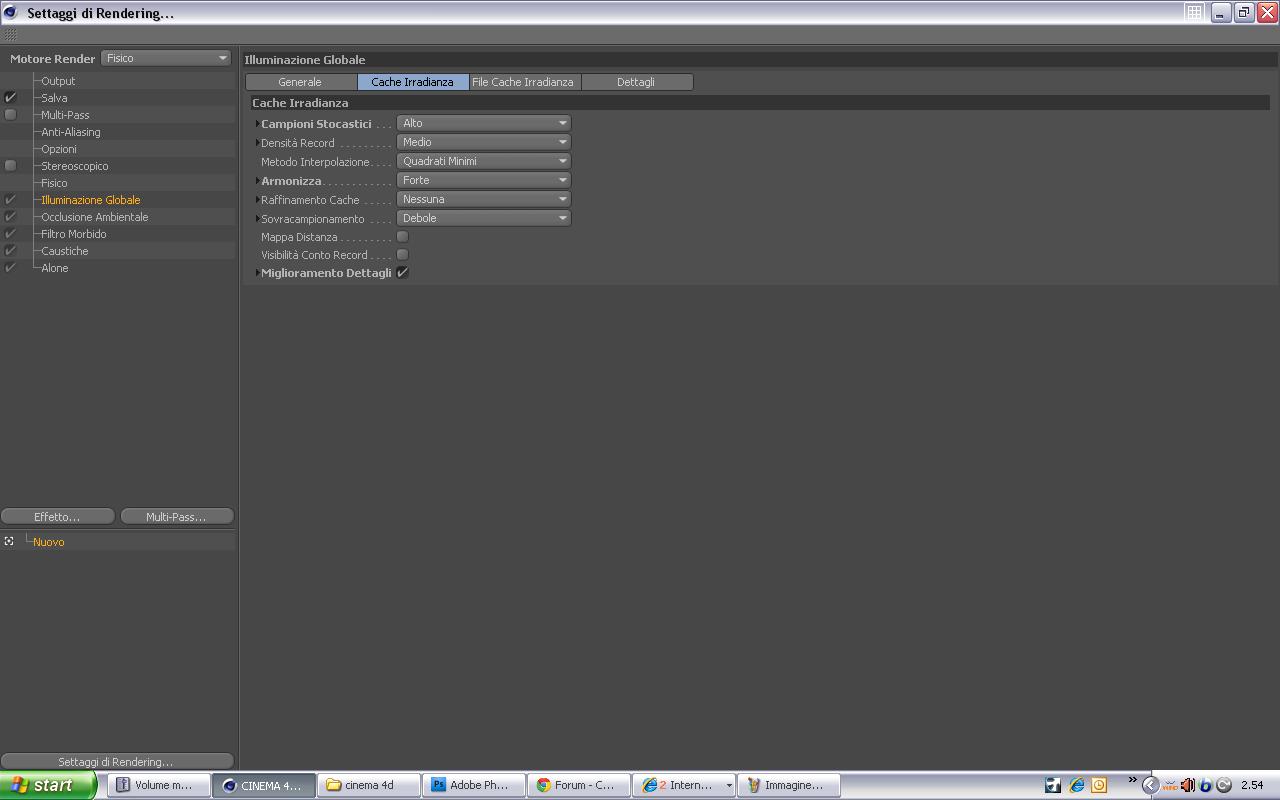The width and height of the screenshot is (1280, 800).
Task: Click the Effetto... button
Action: [57, 516]
